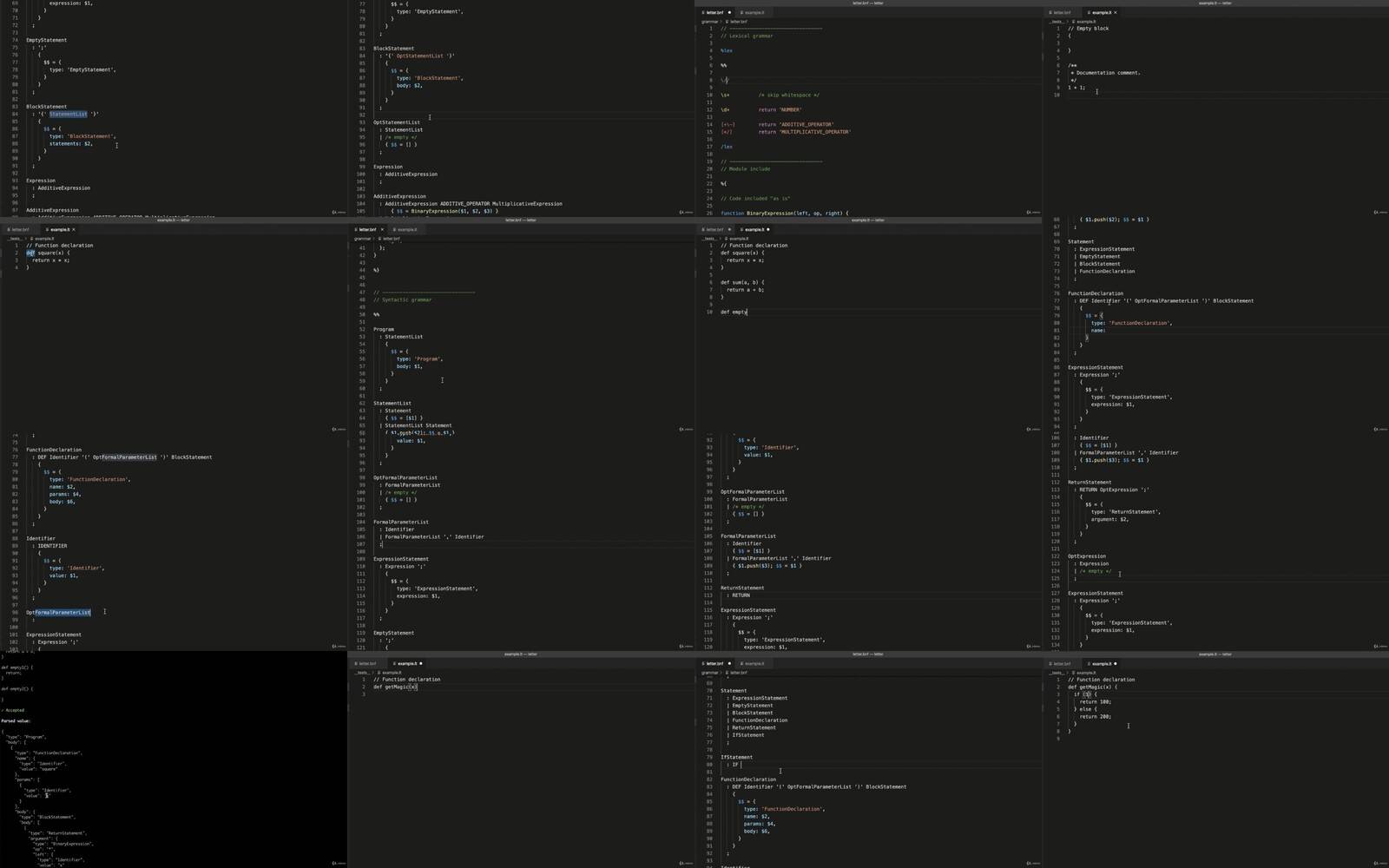1389x868 pixels.
Task: Click the 'Accepted' line in terminal output
Action: click(13, 710)
